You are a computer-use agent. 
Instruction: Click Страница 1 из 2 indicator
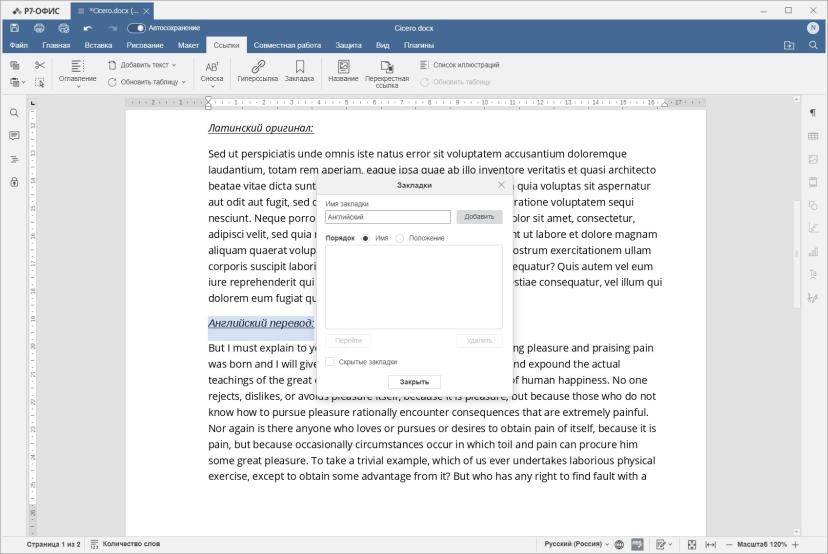click(x=53, y=544)
